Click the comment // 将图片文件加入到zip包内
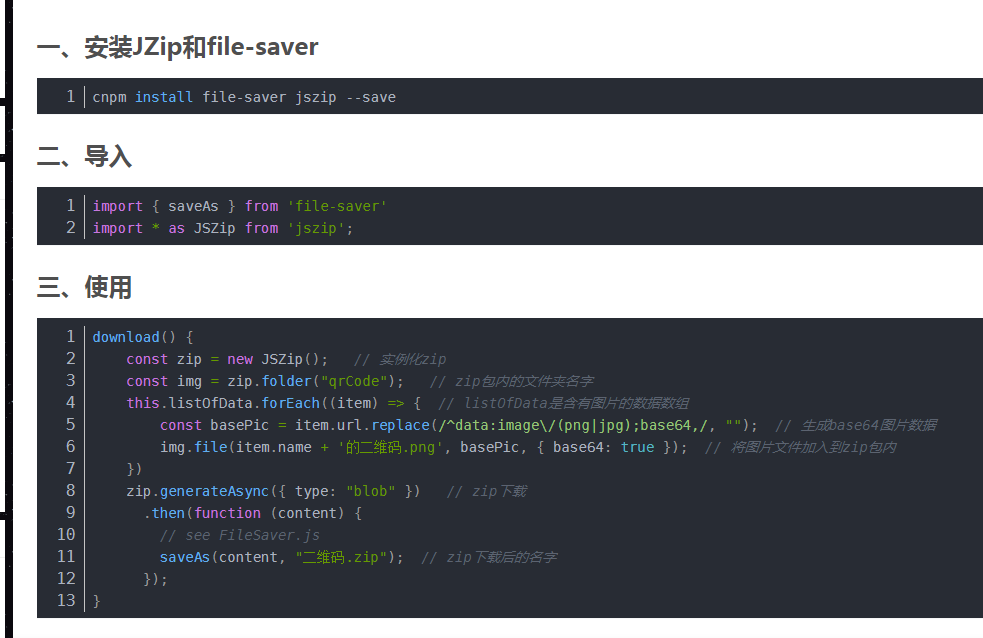 801,447
